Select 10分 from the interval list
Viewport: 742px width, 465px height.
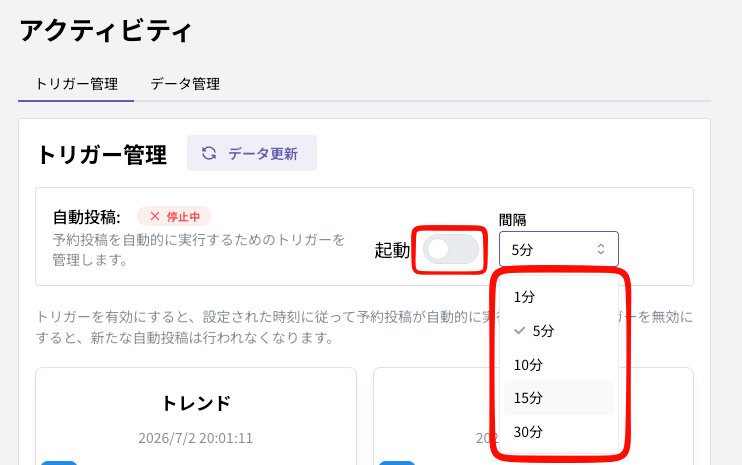(x=558, y=365)
